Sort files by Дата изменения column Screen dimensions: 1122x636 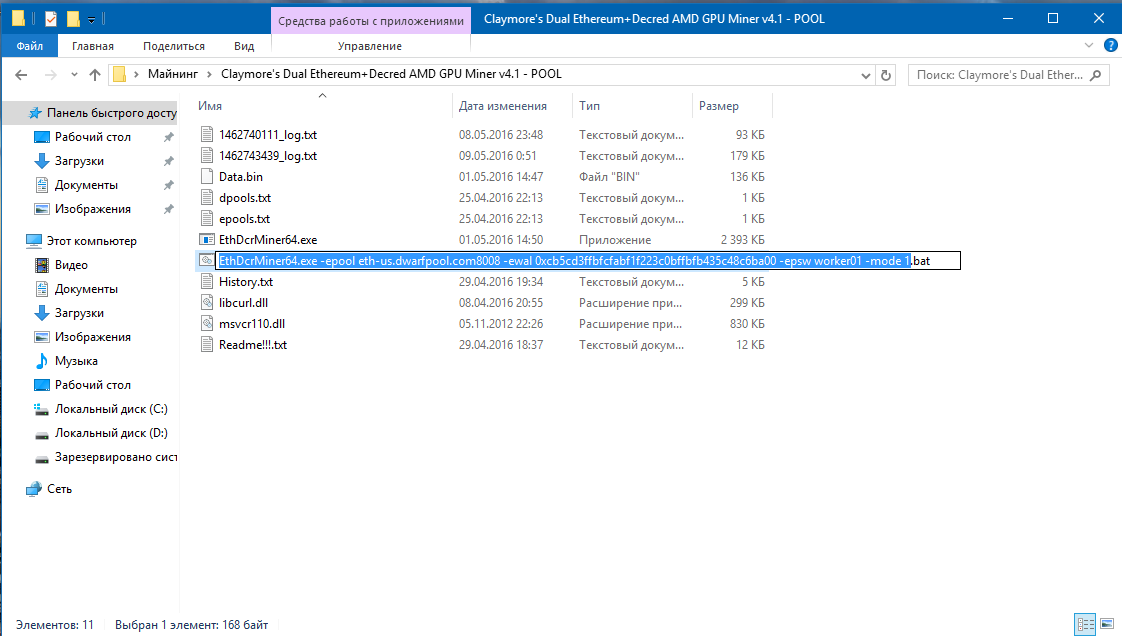tap(503, 106)
